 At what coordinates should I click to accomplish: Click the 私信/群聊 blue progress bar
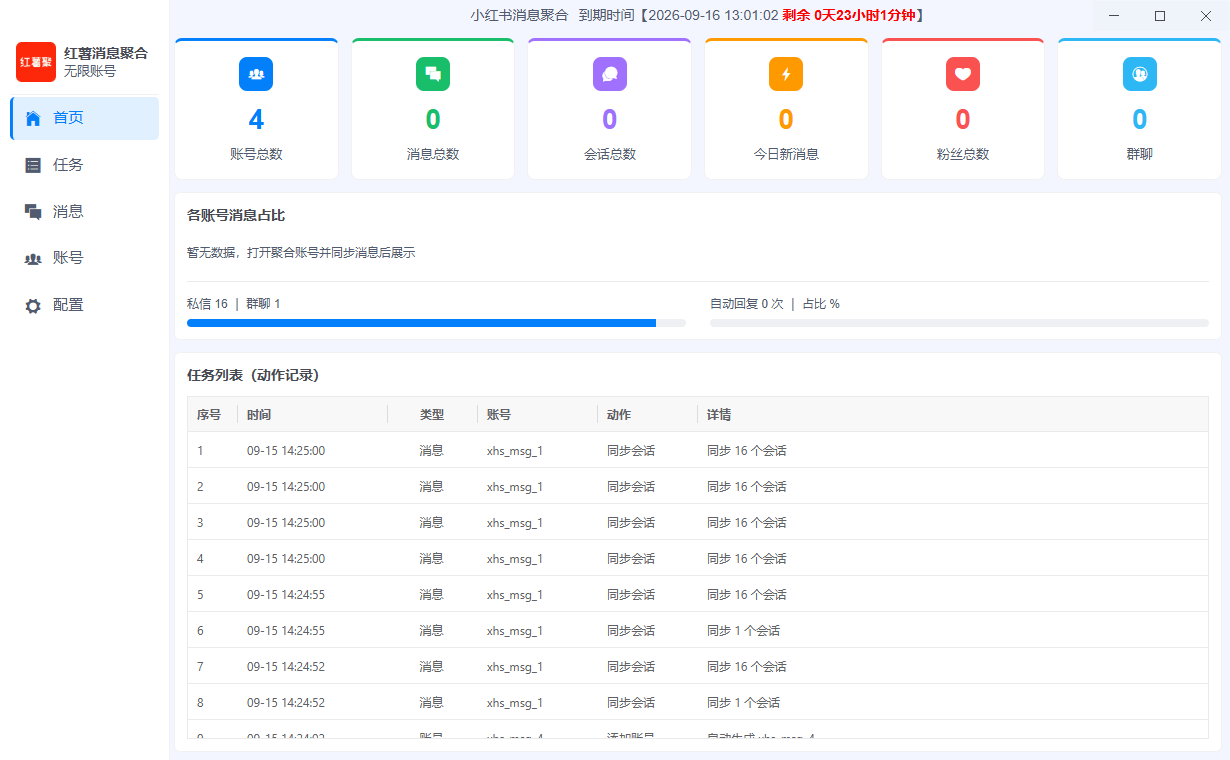pos(436,323)
